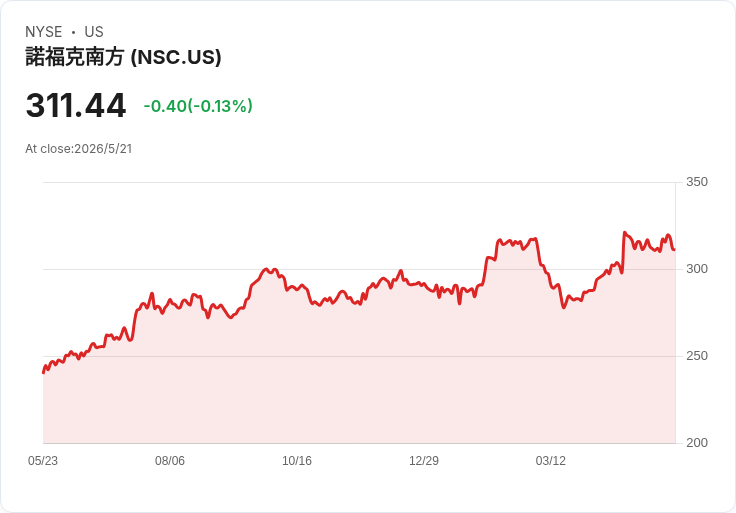Click the 300 y-axis label
Viewport: 736px width, 513px height.
tap(697, 268)
